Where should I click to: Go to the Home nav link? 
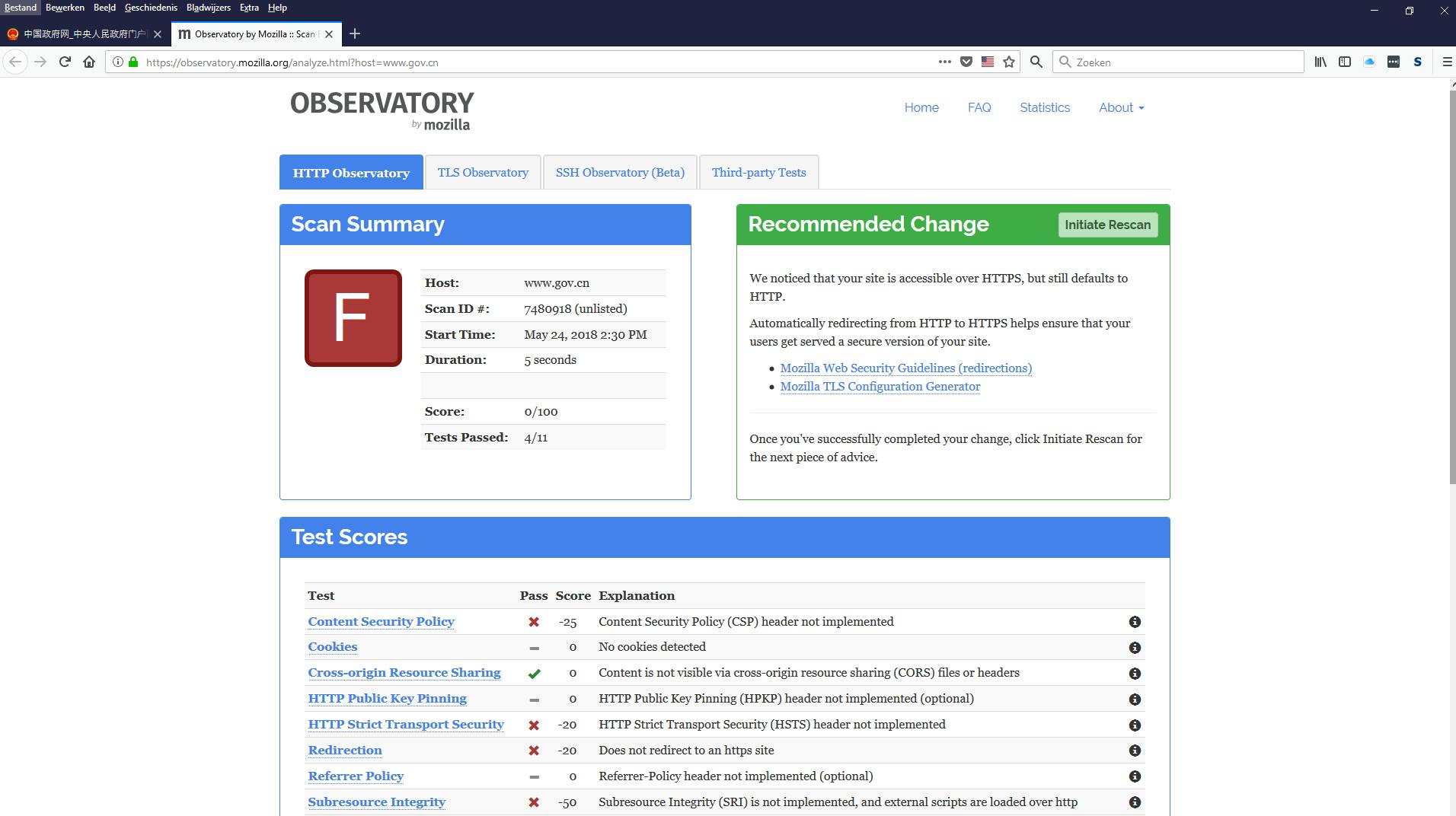(x=921, y=108)
